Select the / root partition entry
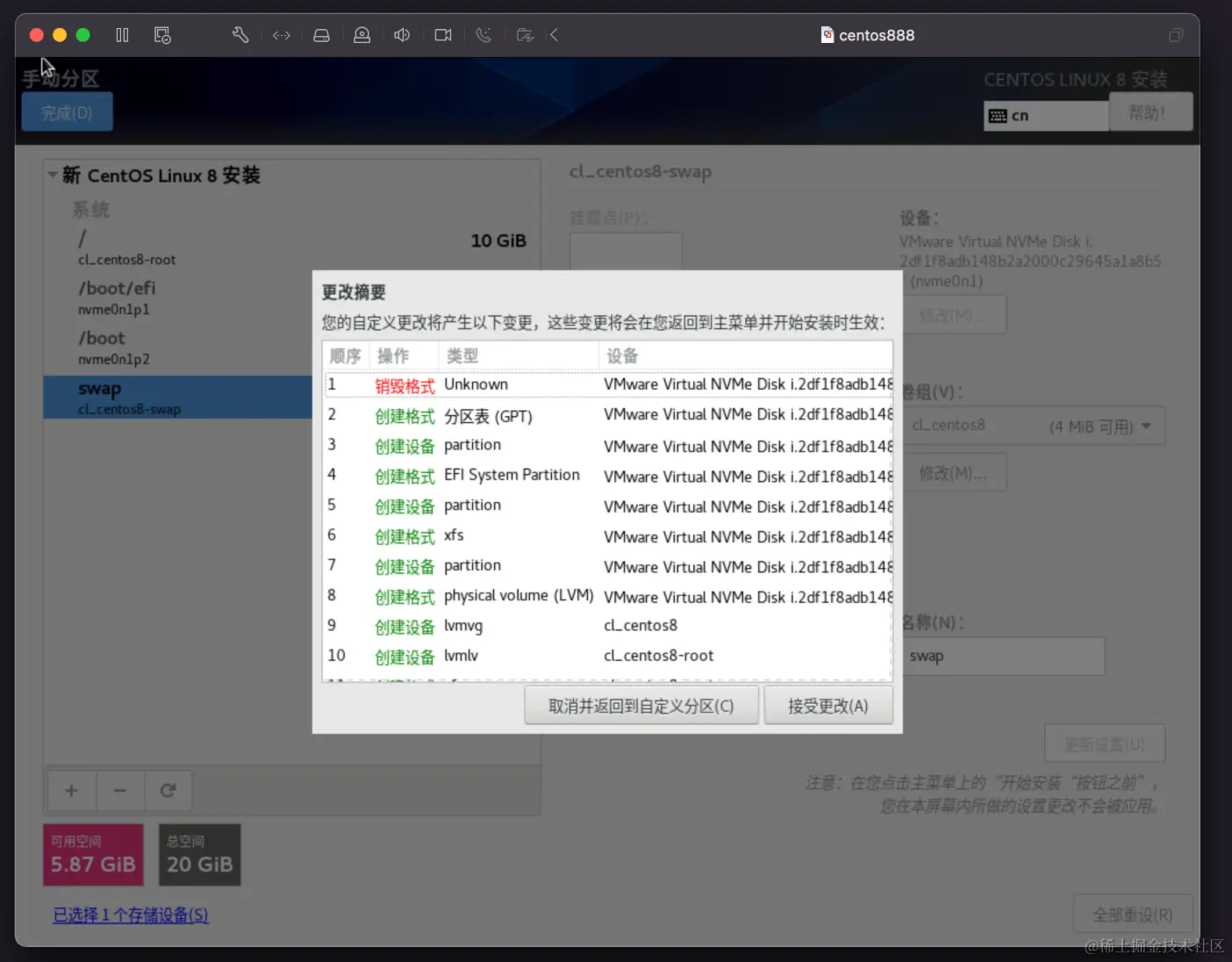 [292, 248]
